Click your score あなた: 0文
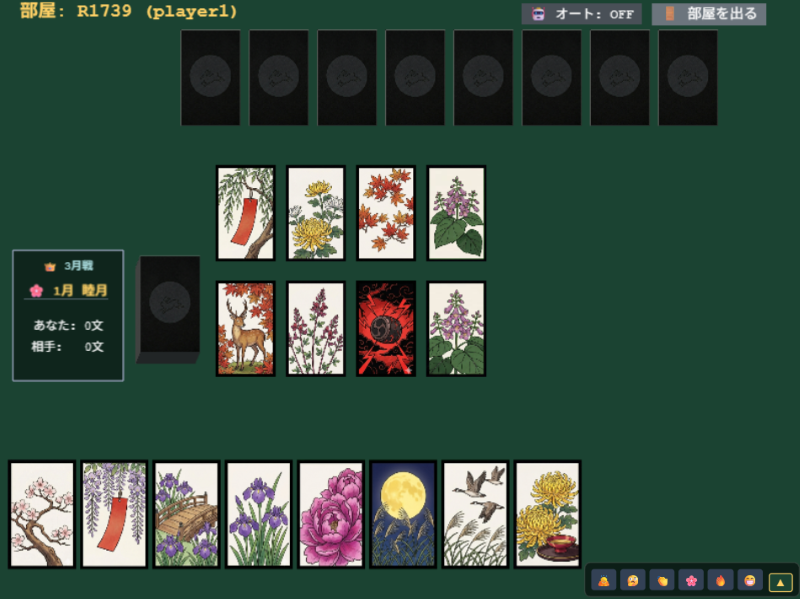The width and height of the screenshot is (800, 599). tap(68, 326)
